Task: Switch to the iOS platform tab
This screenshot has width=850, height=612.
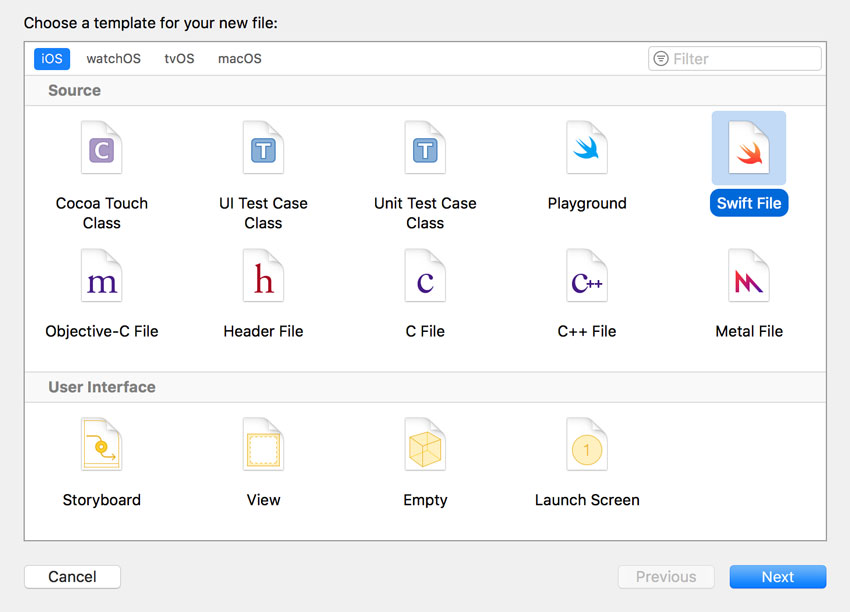Action: (x=52, y=59)
